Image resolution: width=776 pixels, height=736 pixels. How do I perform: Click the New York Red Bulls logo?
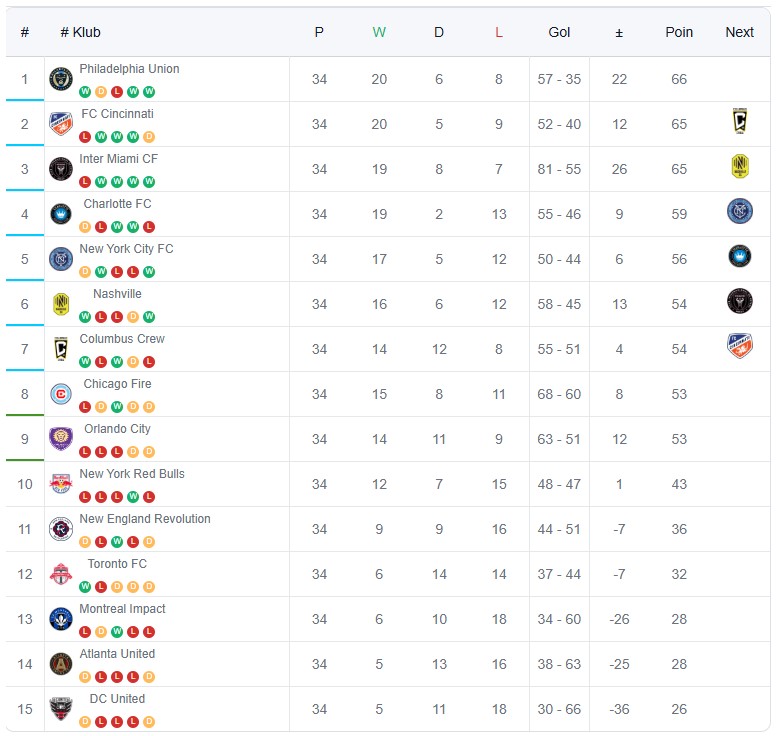pos(61,484)
